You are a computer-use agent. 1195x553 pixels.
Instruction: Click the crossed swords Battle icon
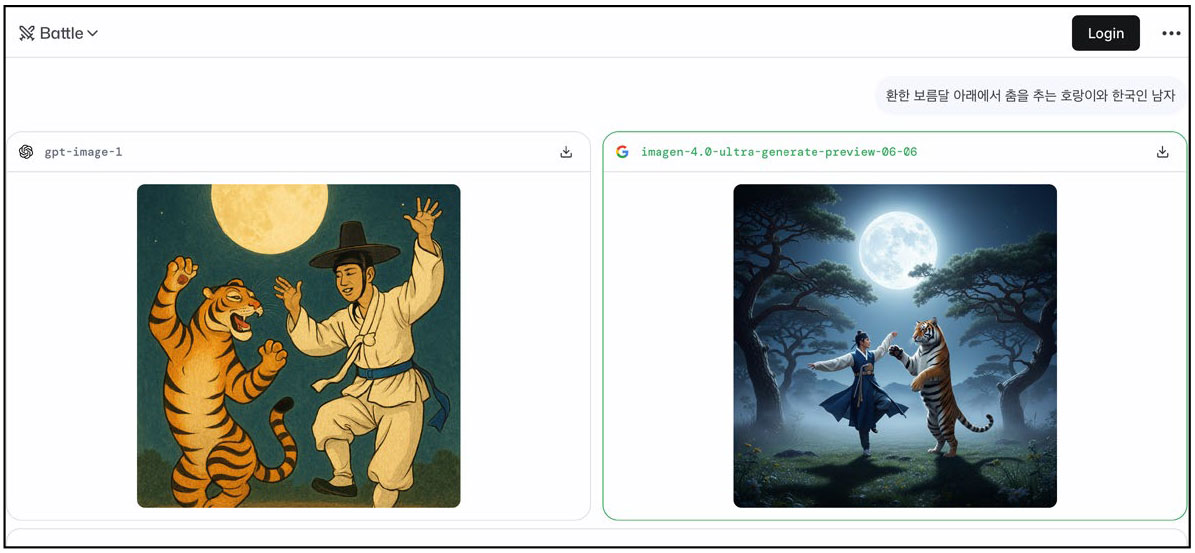pos(27,34)
